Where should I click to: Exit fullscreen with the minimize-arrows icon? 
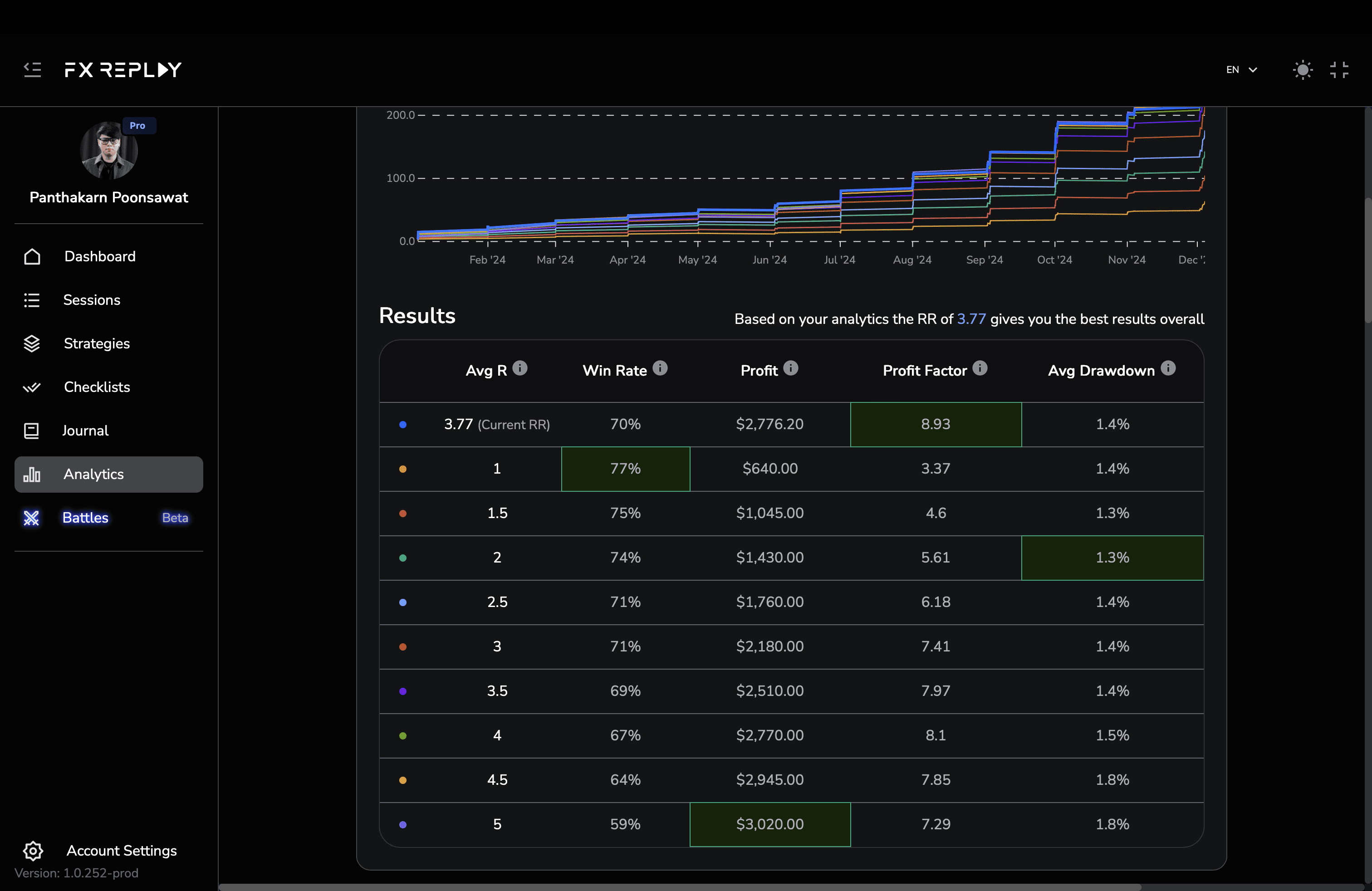[x=1339, y=70]
